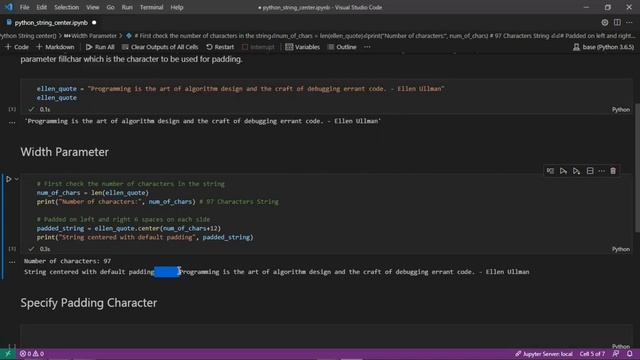640x360 pixels.
Task: Restart the notebook kernel
Action: 220,47
